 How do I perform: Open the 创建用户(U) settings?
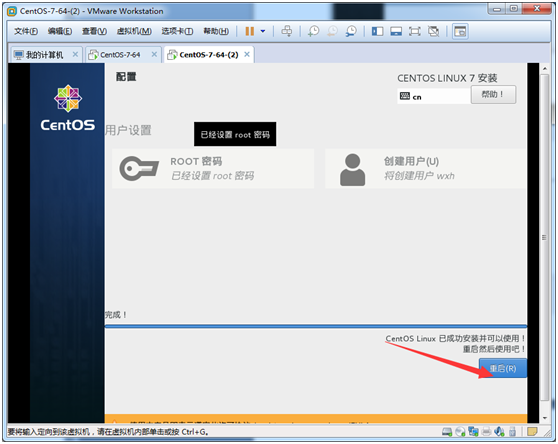pyautogui.click(x=426, y=168)
